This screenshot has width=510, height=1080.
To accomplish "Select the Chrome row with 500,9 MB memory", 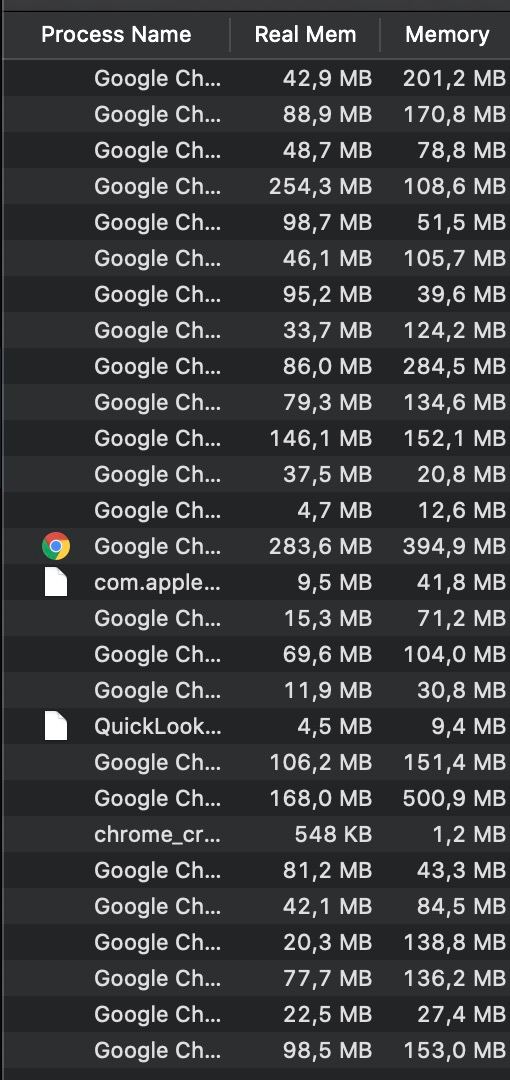I will (x=256, y=798).
